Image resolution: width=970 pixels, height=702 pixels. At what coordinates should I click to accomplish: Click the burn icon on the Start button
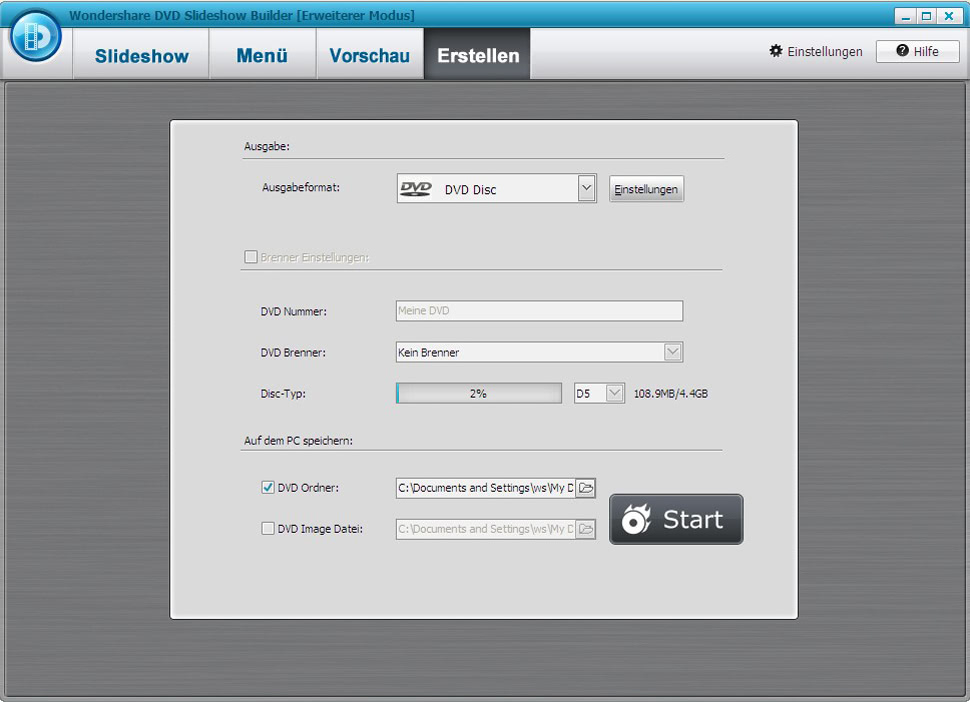pos(637,519)
